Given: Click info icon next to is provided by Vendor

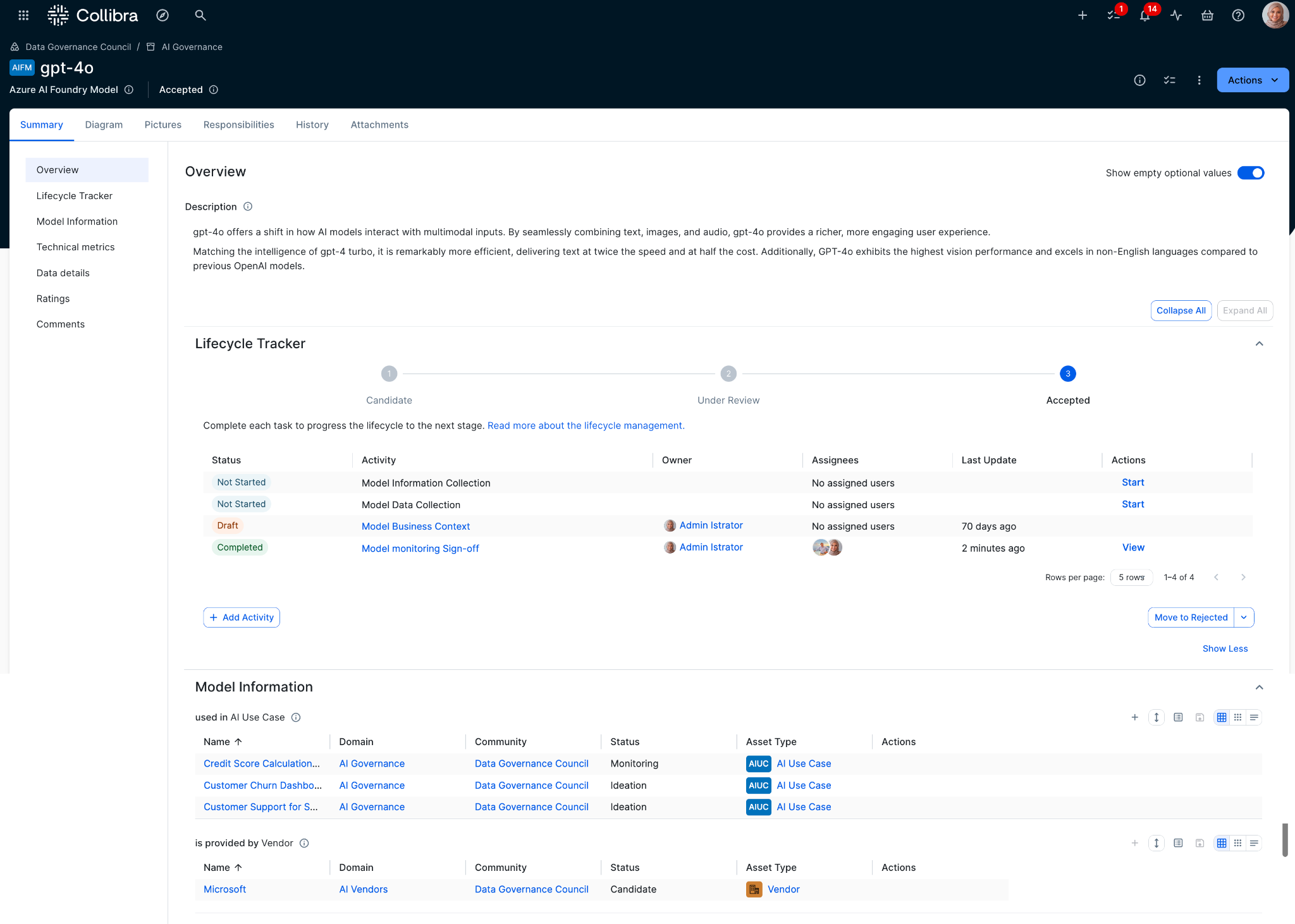Looking at the screenshot, I should (x=304, y=843).
